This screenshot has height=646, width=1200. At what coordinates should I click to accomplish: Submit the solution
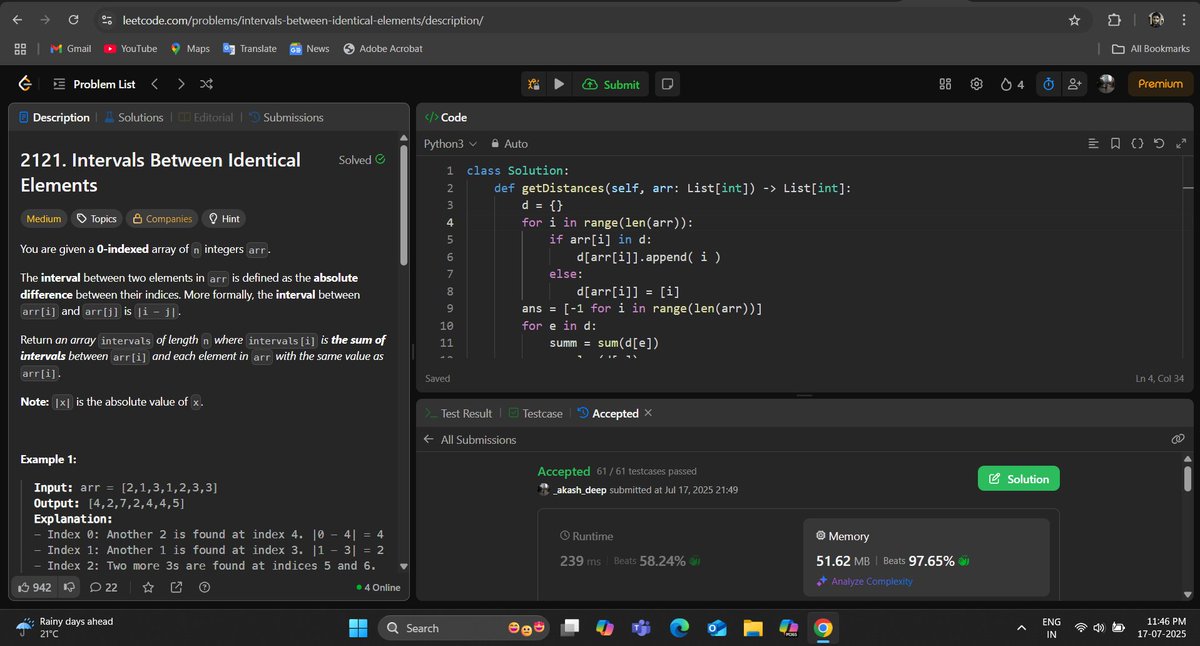610,84
